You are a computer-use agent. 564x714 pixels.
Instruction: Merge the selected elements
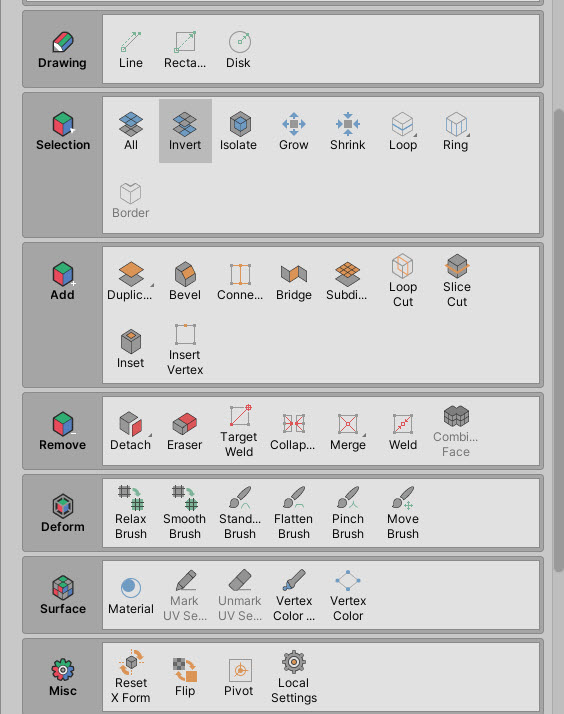(x=348, y=431)
